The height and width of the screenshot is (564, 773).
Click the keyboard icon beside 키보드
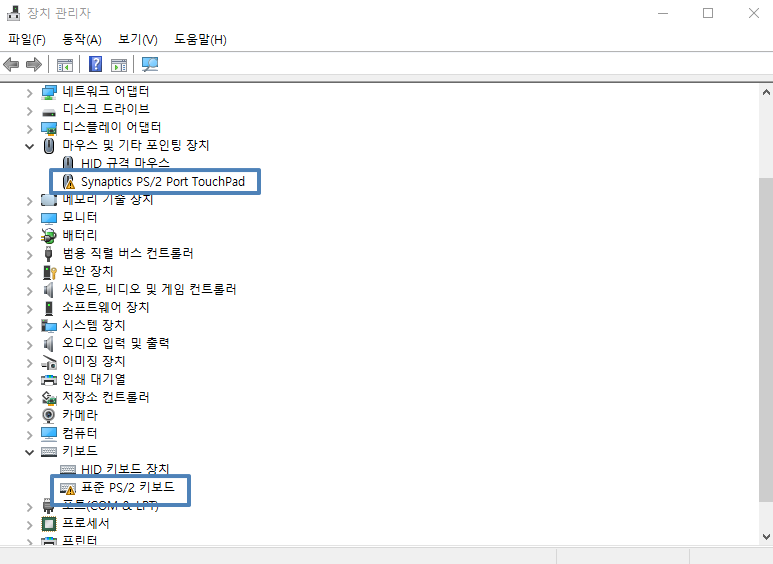(x=49, y=452)
